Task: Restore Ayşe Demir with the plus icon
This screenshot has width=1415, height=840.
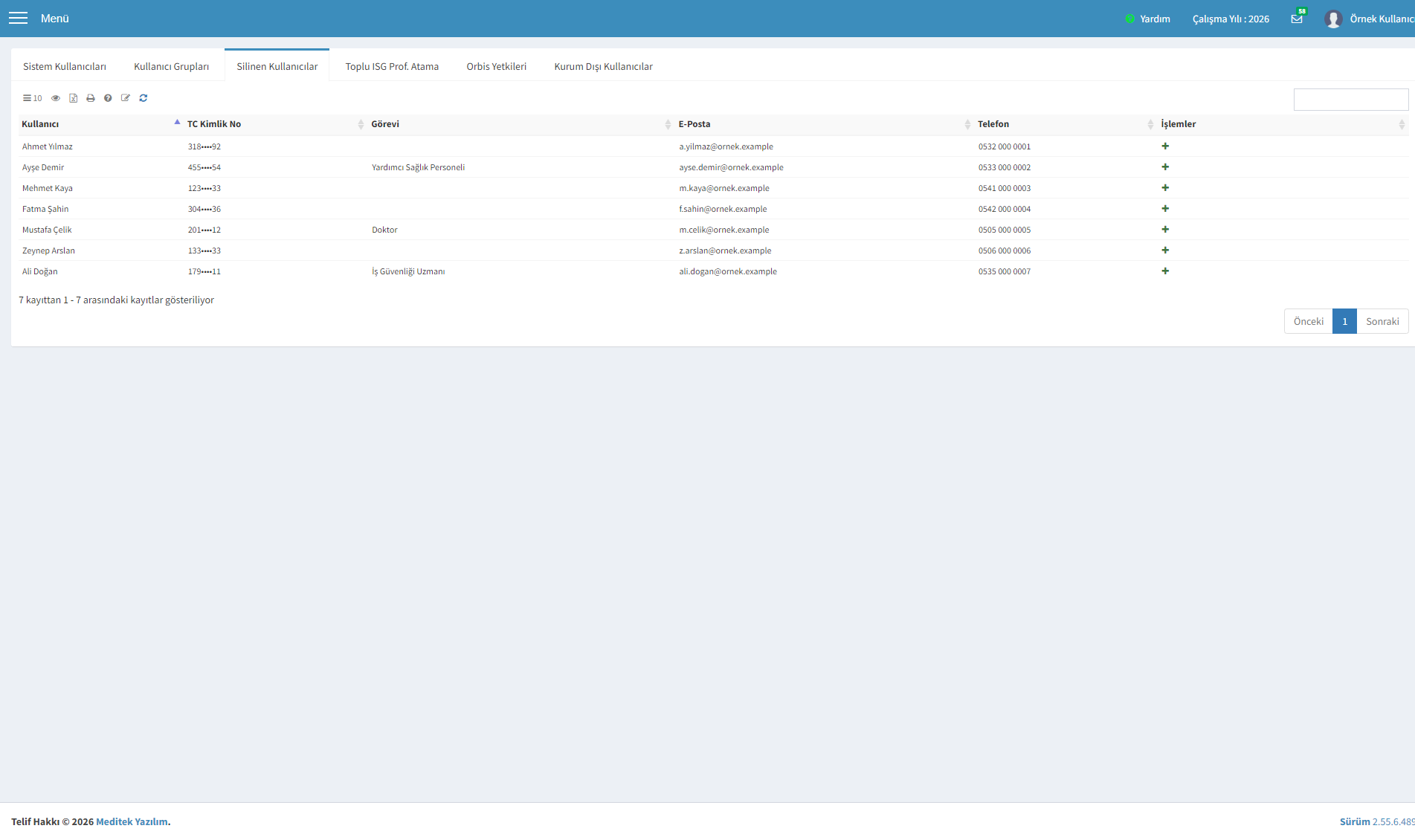Action: 1165,167
